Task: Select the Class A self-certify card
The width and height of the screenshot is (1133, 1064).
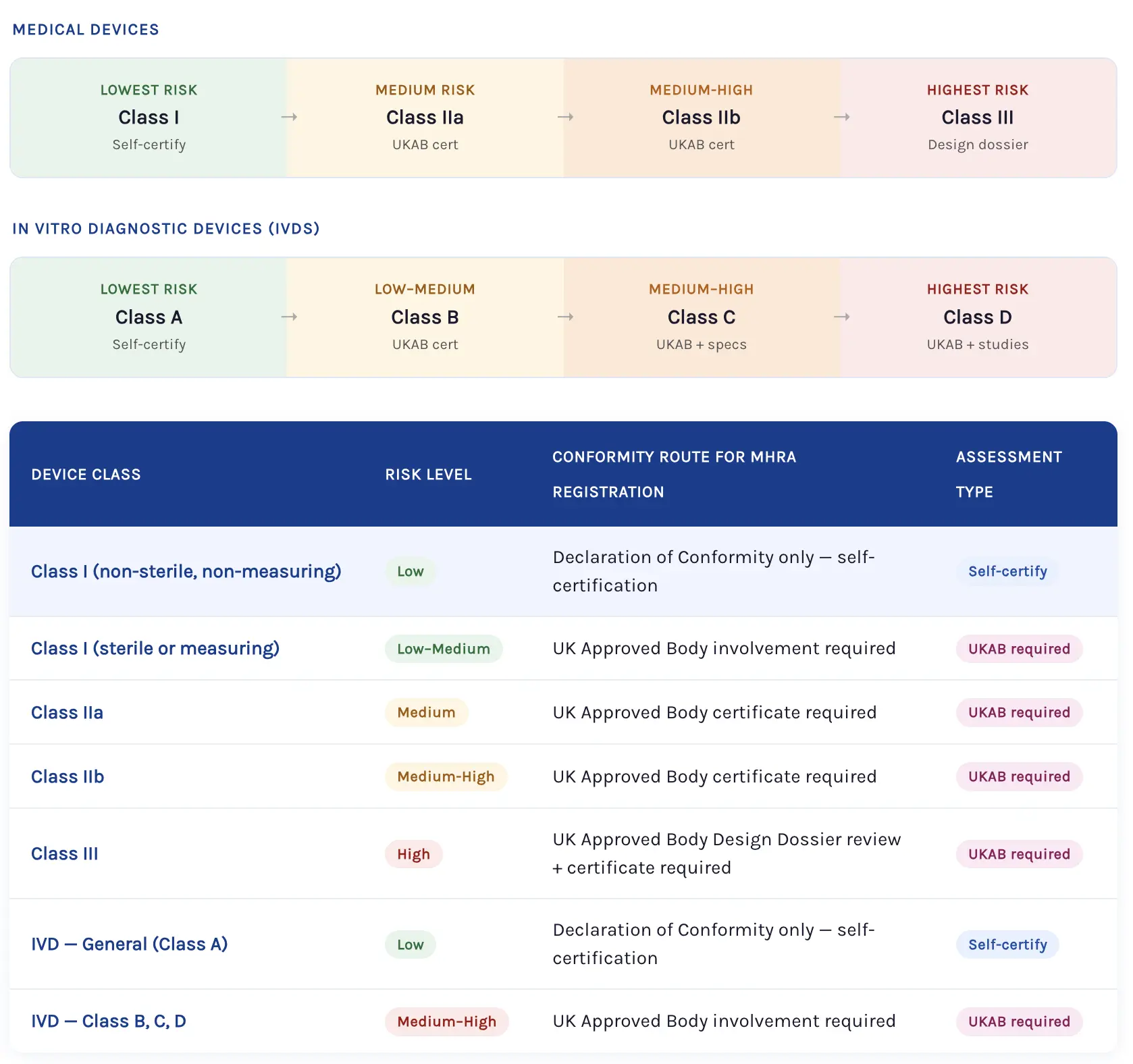Action: point(149,317)
